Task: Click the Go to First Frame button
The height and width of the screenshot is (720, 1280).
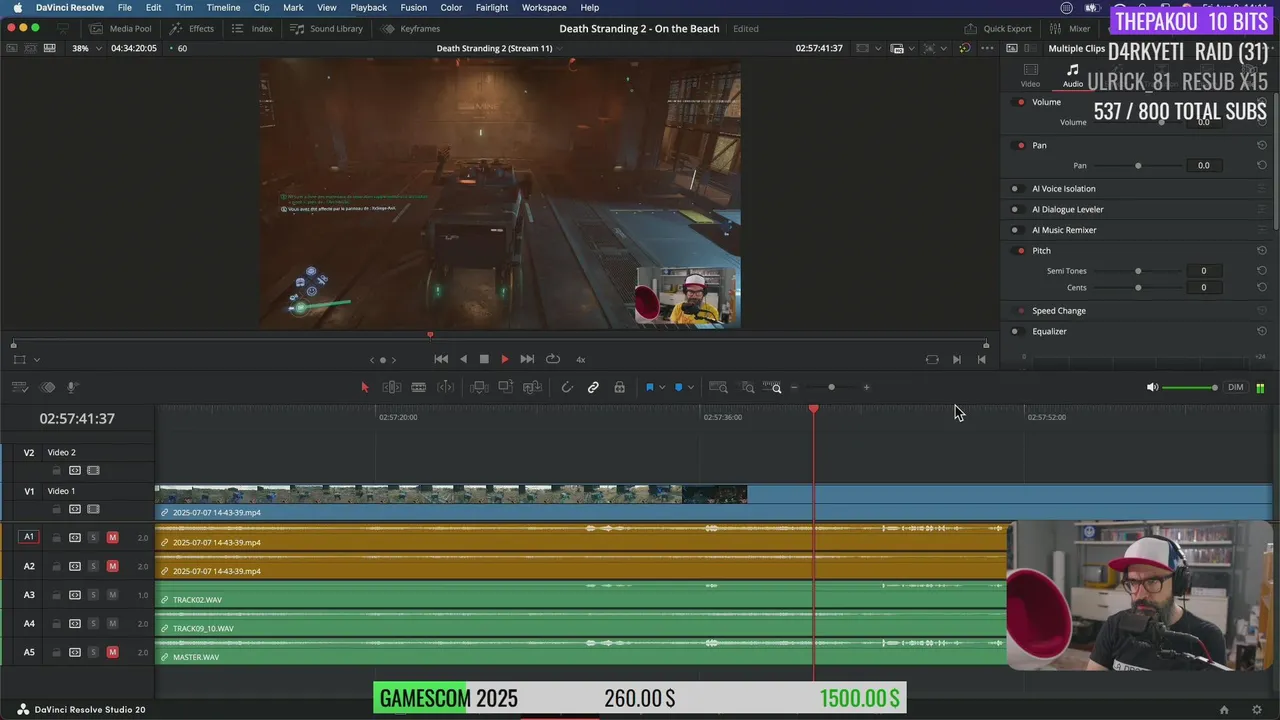Action: click(441, 359)
